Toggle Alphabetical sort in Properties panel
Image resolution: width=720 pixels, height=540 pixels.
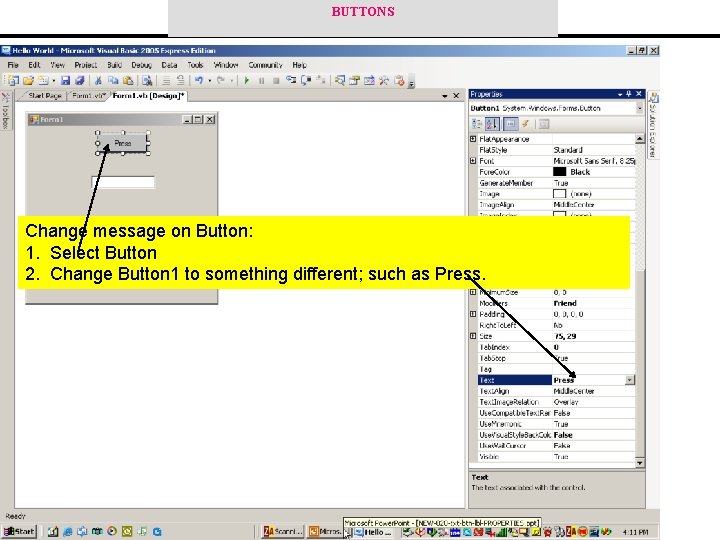click(x=492, y=124)
